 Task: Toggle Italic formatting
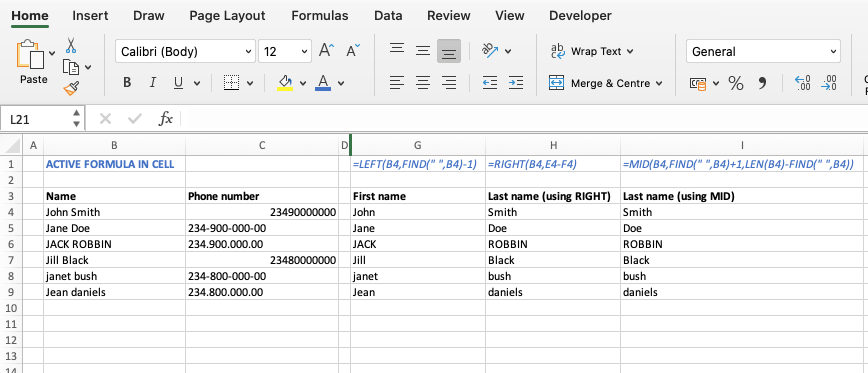[x=153, y=83]
